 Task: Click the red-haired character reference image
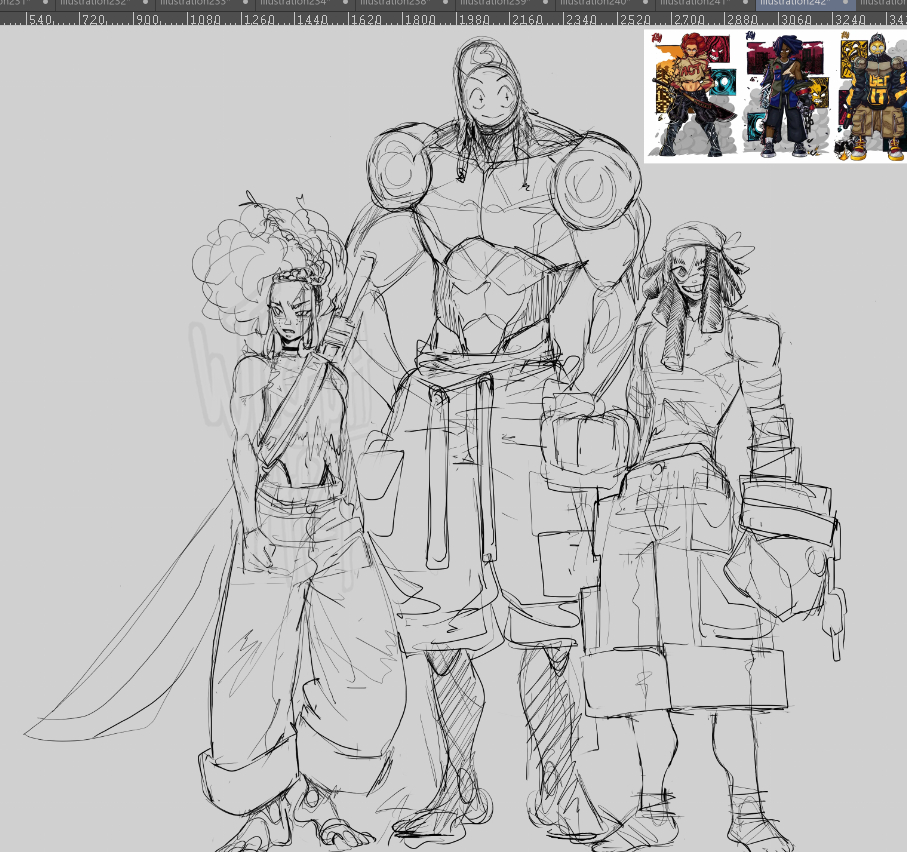(x=692, y=94)
